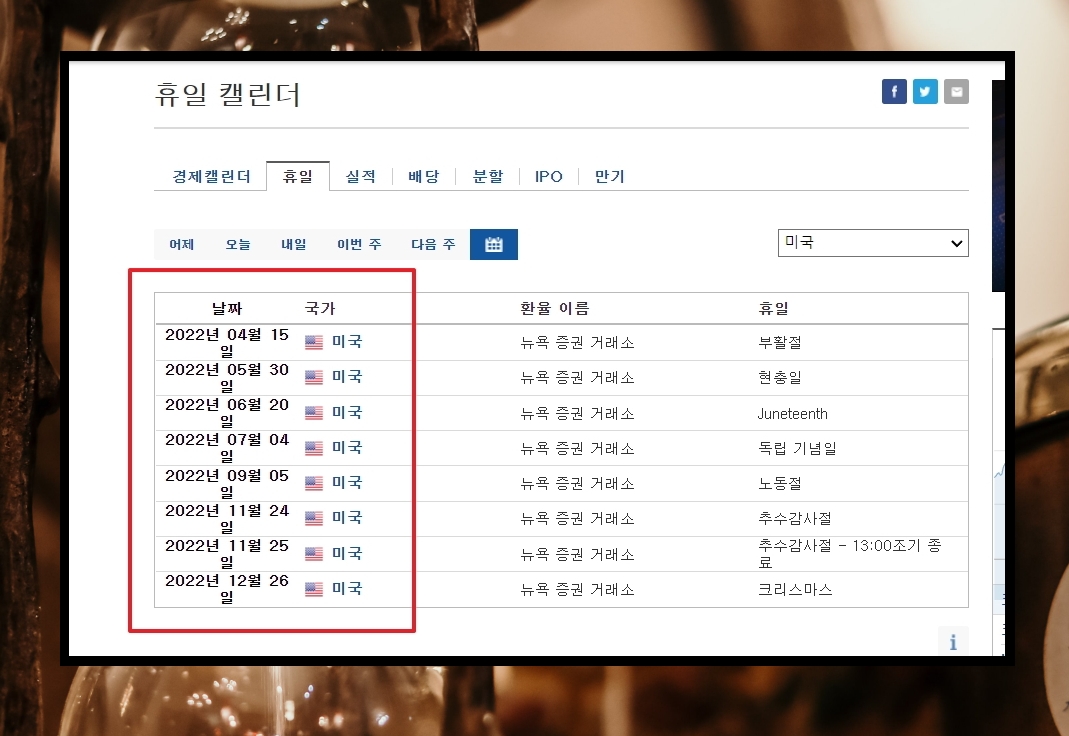
Task: Open the 미국 country dropdown
Action: pos(873,243)
